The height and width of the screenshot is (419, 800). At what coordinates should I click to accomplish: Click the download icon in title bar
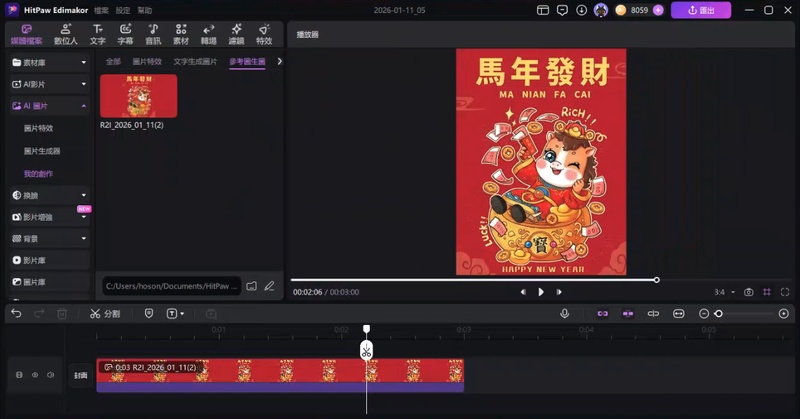coord(582,10)
